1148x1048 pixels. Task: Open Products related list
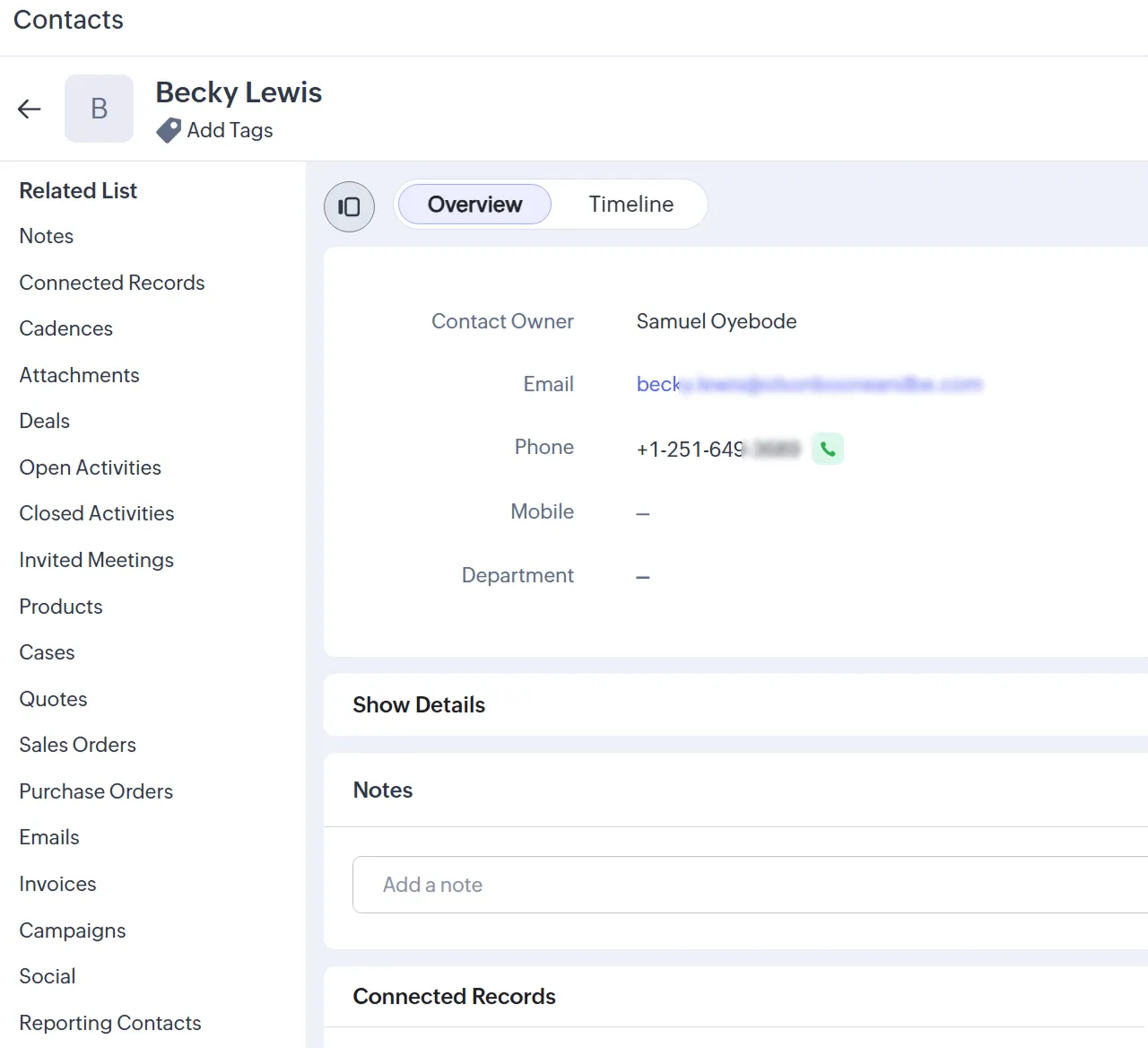pyautogui.click(x=61, y=607)
